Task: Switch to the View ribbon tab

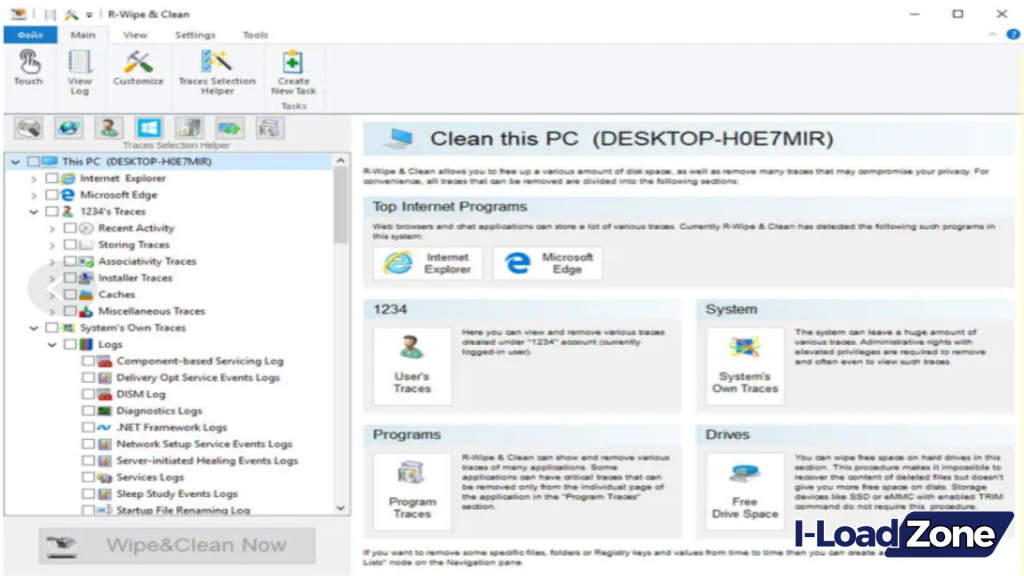Action: [135, 35]
